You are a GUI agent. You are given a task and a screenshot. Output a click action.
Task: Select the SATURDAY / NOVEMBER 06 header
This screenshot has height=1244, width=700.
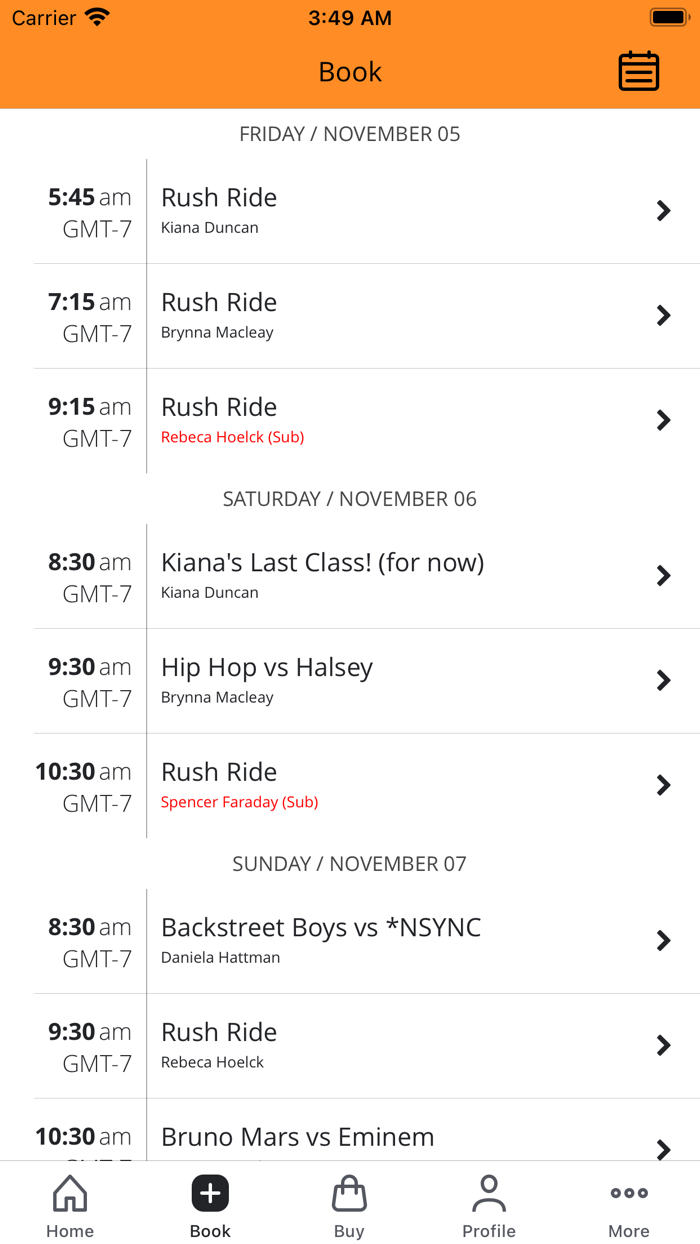point(349,498)
